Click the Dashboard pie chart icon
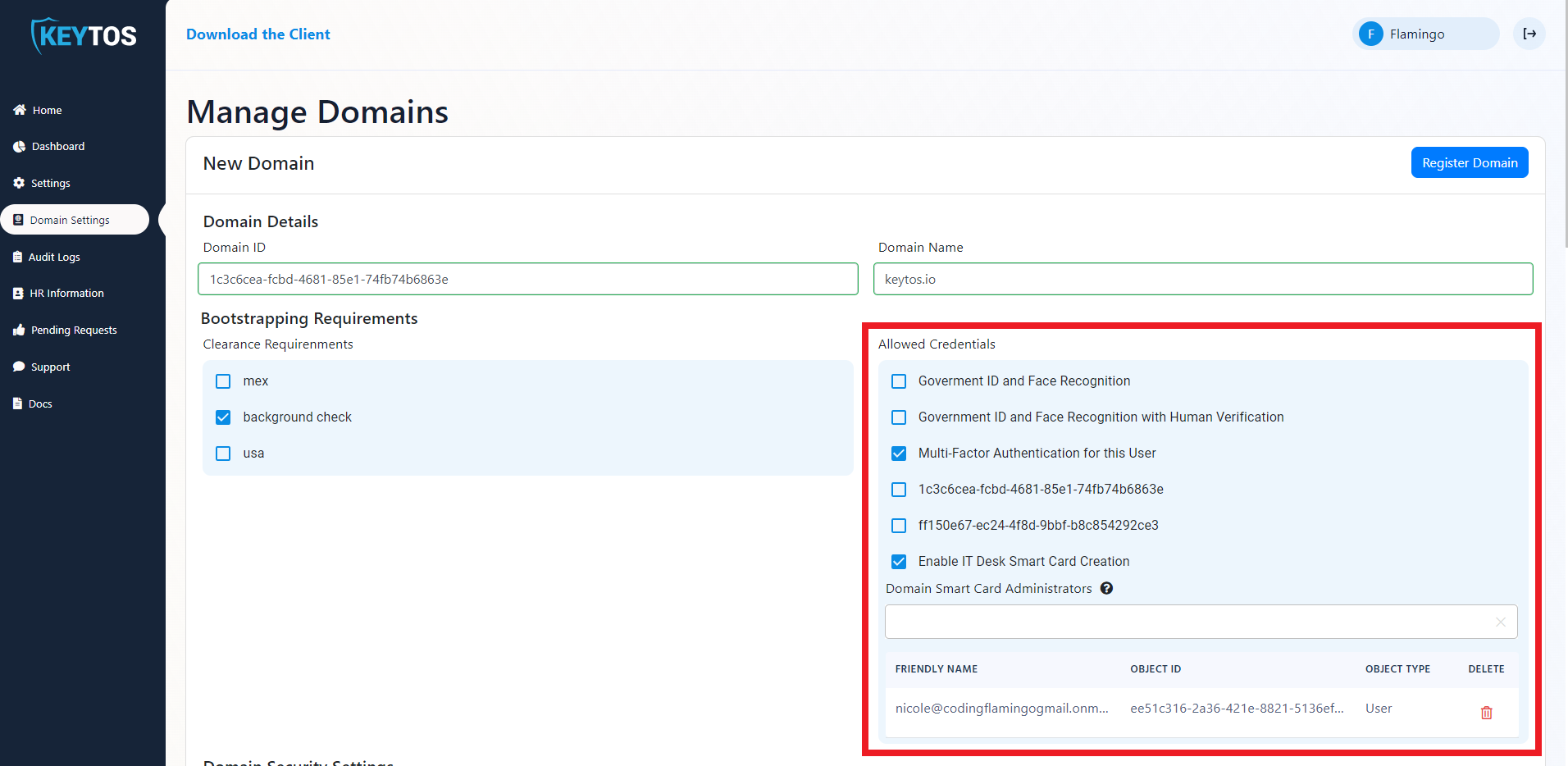This screenshot has height=766, width=1568. click(x=19, y=147)
